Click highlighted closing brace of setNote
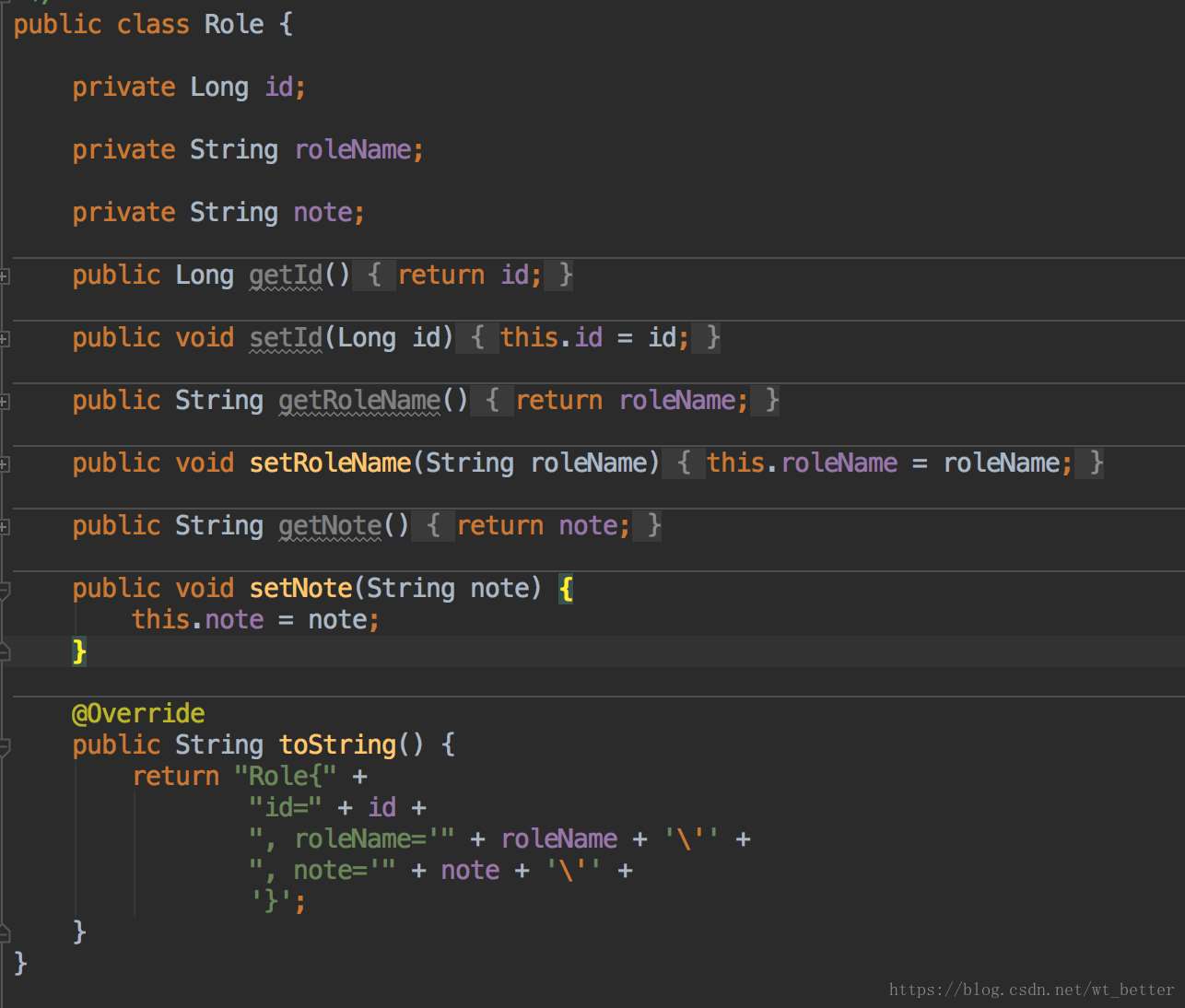 pyautogui.click(x=79, y=651)
